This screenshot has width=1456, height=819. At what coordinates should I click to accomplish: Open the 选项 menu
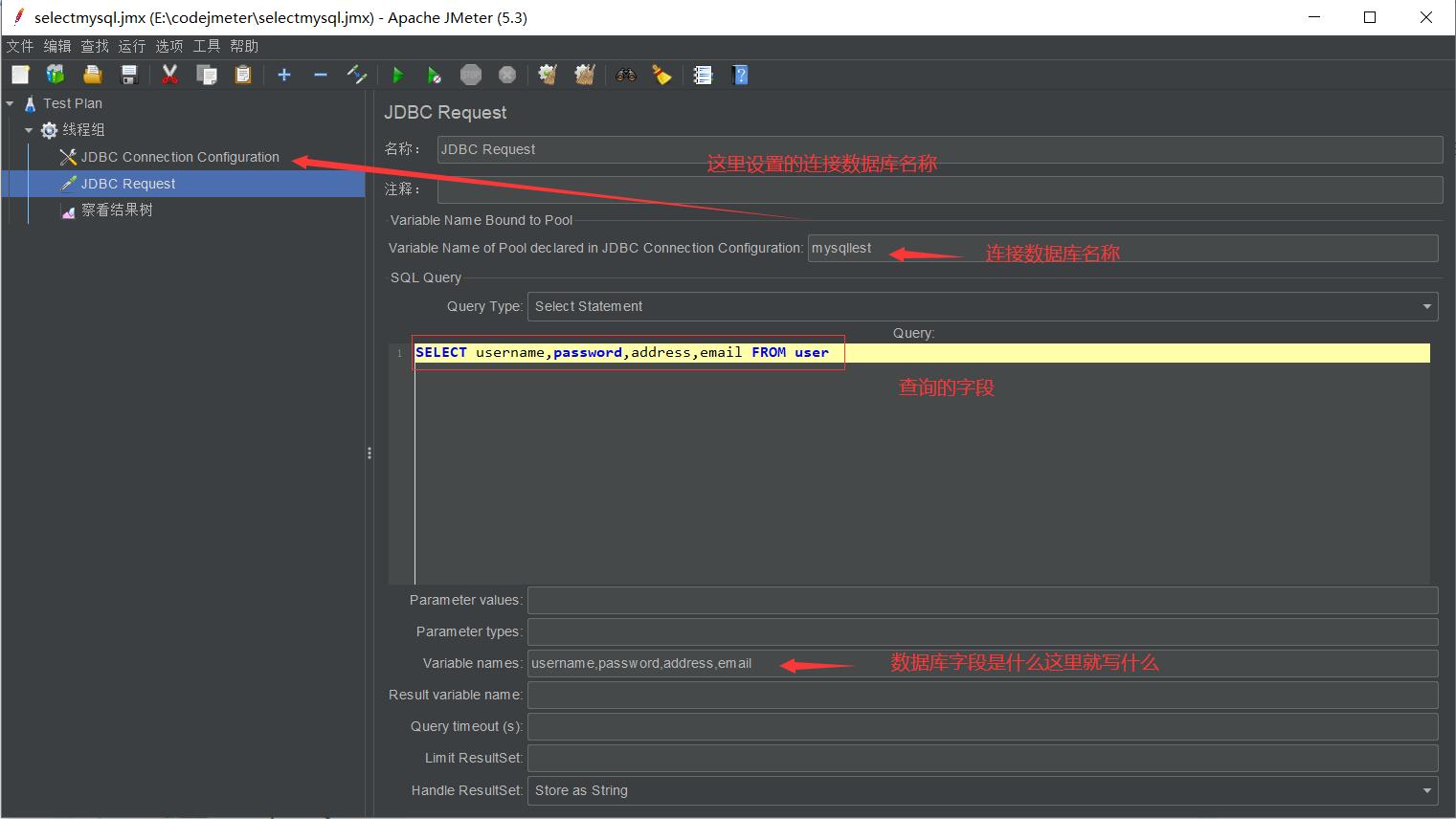coord(169,46)
